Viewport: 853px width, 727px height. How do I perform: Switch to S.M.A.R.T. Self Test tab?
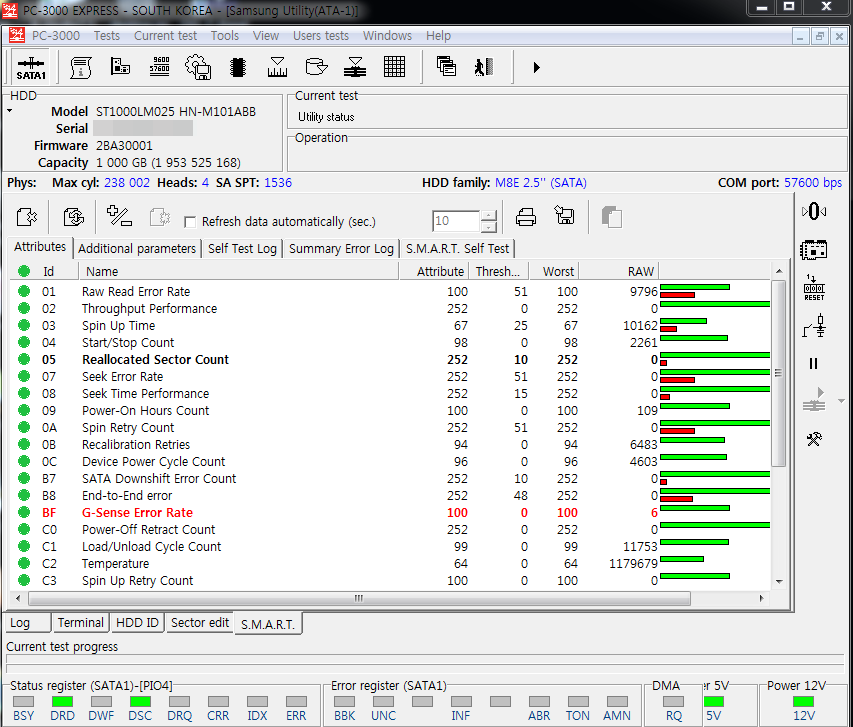pos(457,249)
